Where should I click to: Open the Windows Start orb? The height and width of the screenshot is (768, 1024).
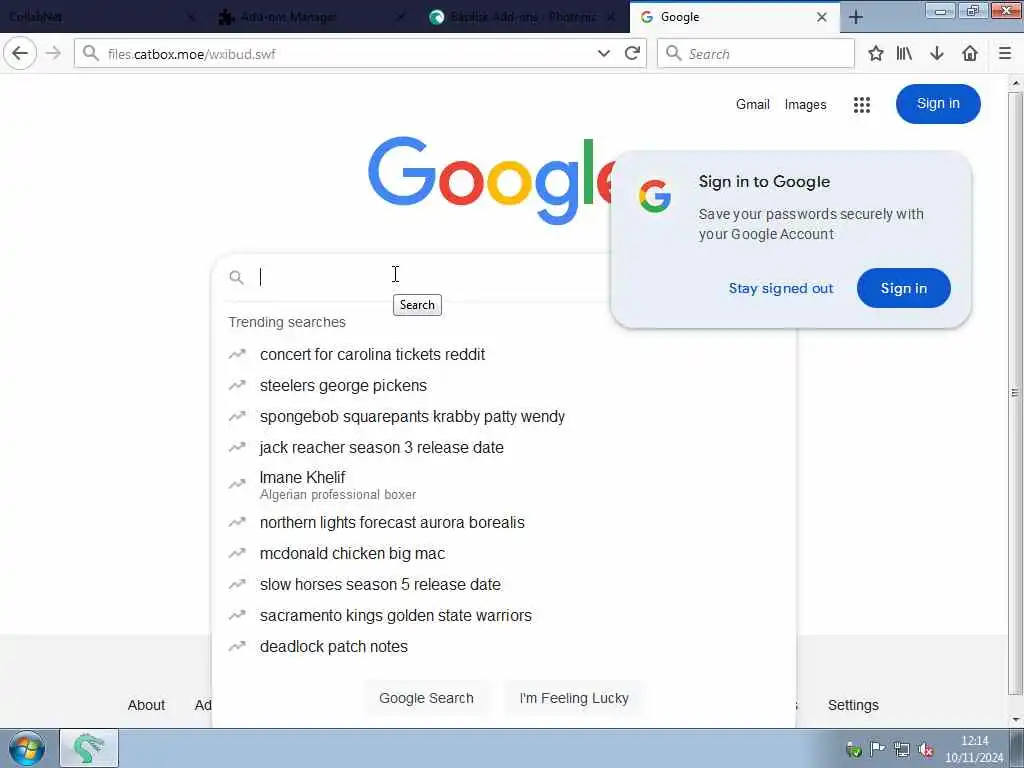27,748
